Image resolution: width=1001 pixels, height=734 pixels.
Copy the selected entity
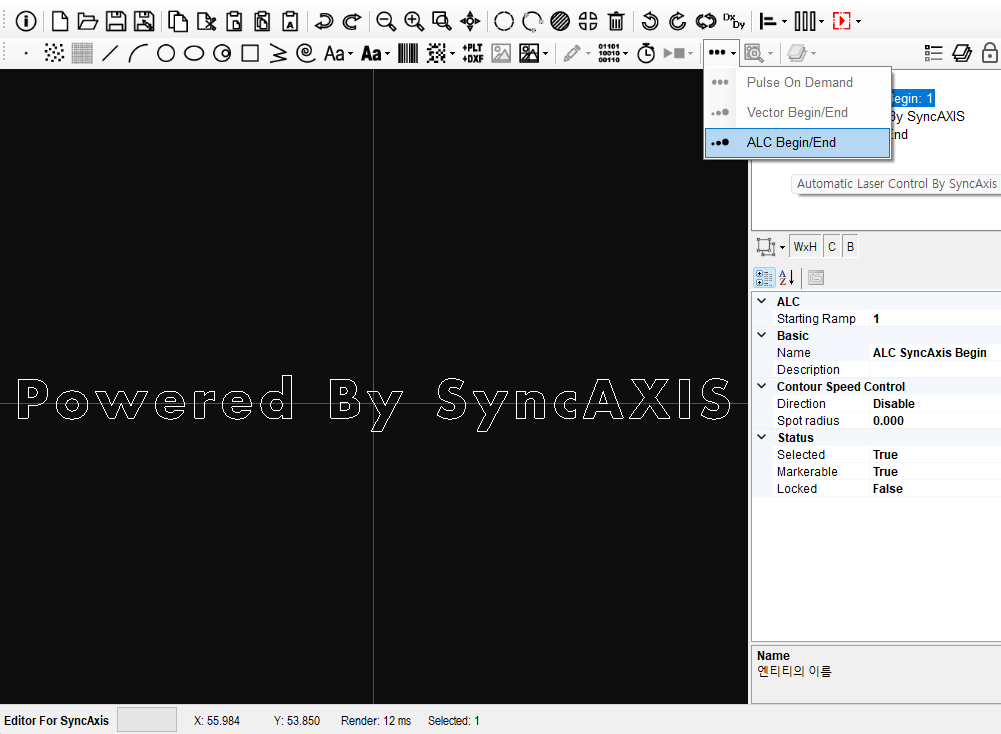[x=177, y=21]
